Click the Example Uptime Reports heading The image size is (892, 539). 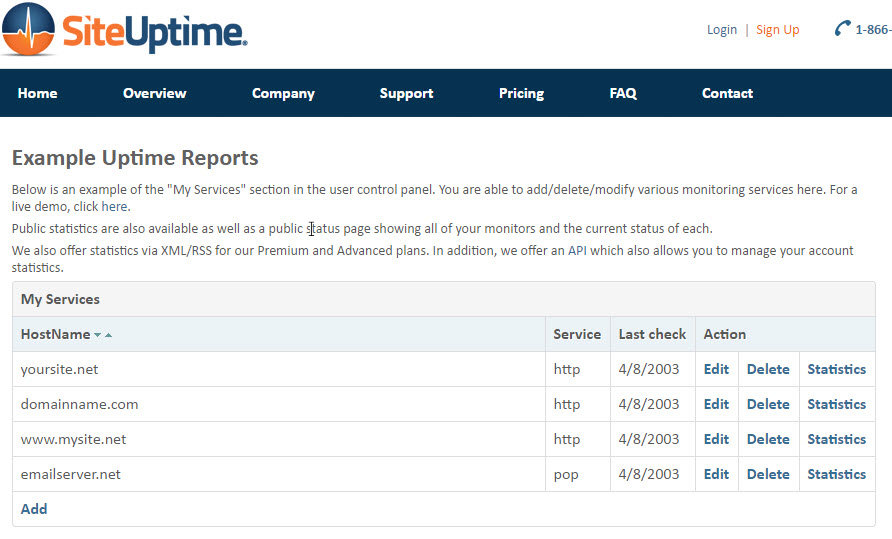coord(135,158)
